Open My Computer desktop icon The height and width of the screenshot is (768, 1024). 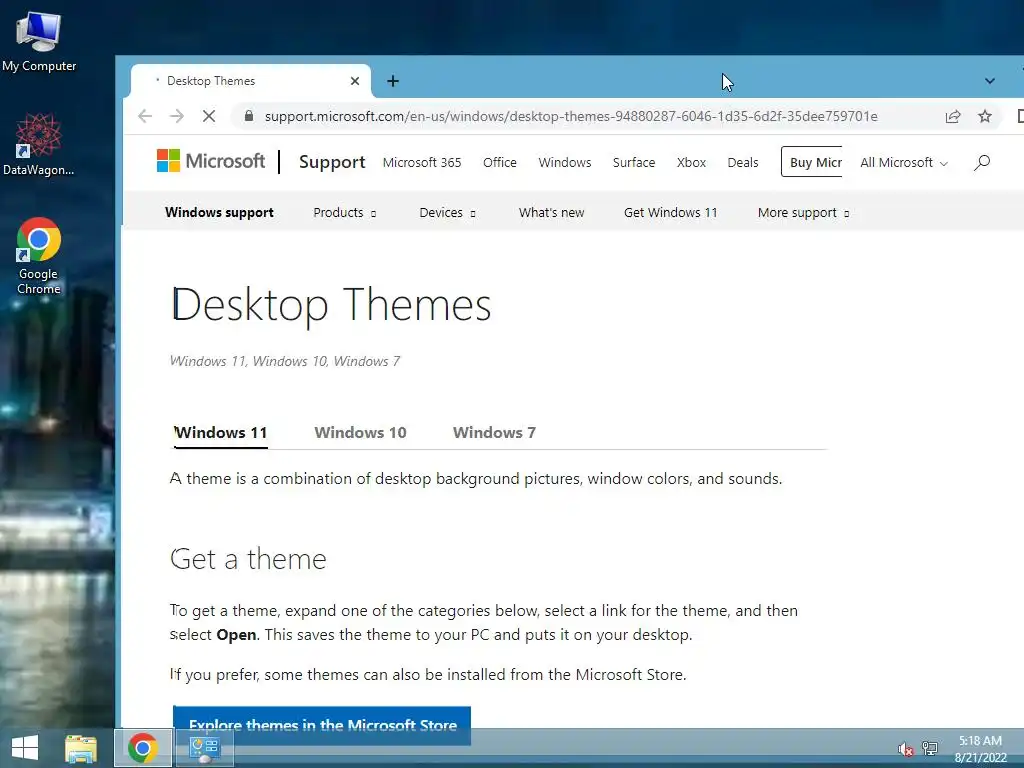click(x=39, y=40)
